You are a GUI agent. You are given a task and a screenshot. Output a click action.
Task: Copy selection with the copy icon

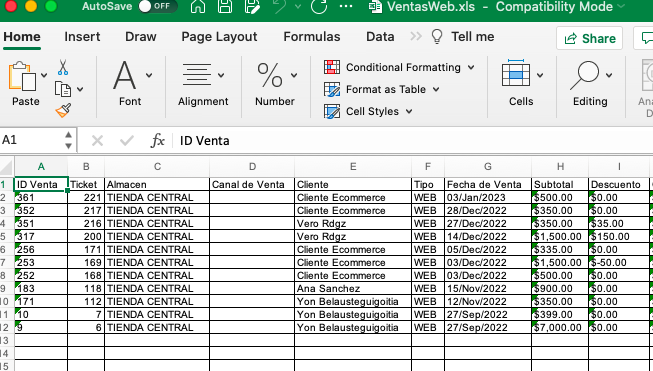click(x=63, y=89)
